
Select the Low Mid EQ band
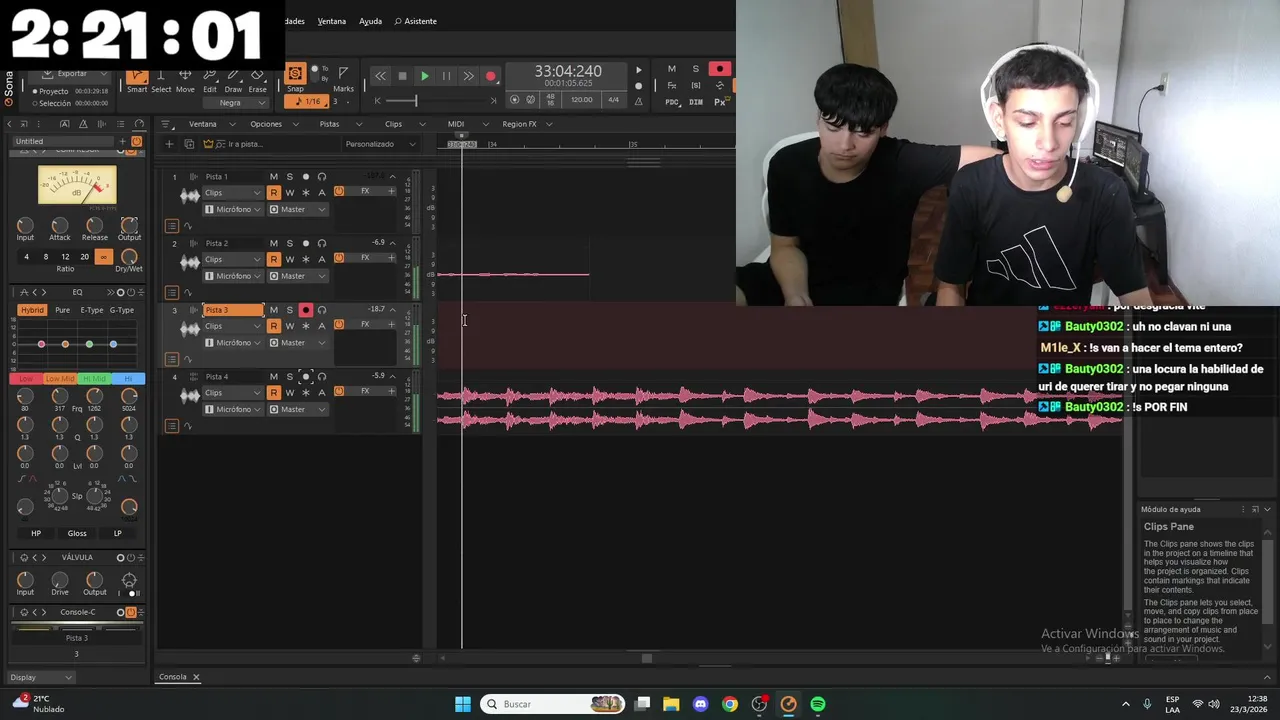[60, 379]
